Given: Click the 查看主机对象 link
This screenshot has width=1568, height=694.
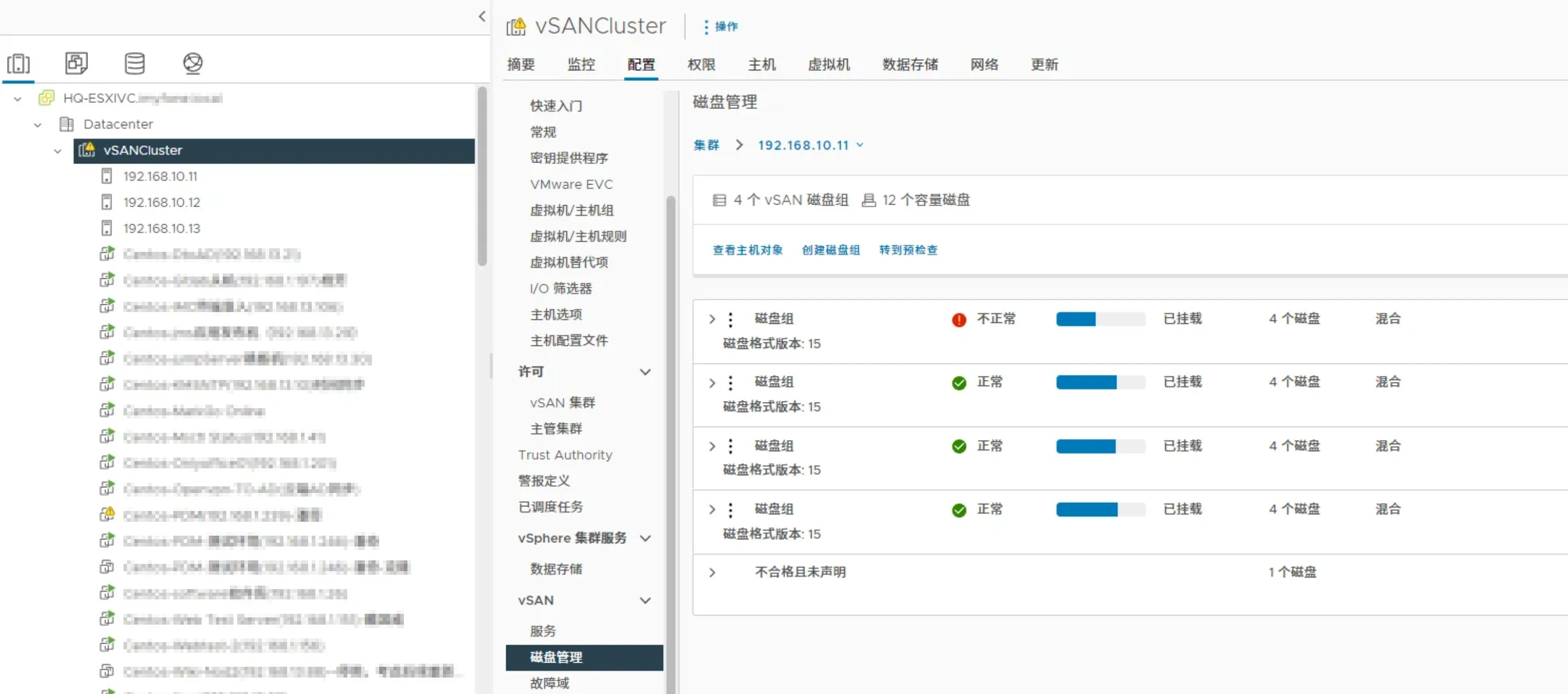Looking at the screenshot, I should (747, 250).
